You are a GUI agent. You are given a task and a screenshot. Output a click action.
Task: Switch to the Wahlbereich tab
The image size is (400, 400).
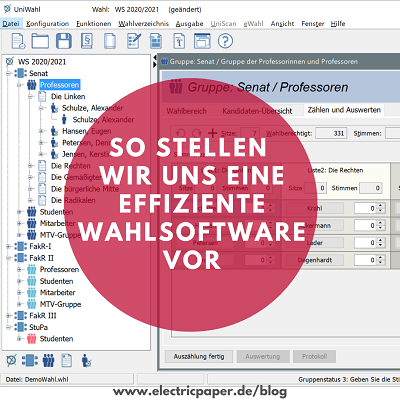pos(186,111)
